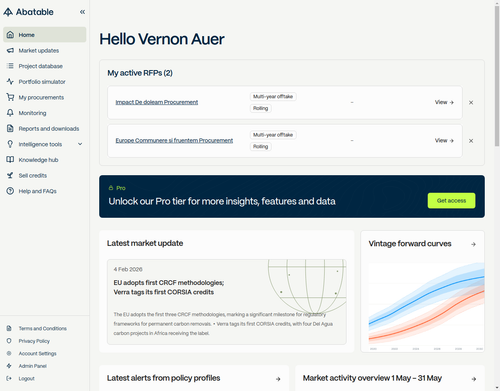Screen dimensions: 500x391
Task: Click the Vintage forward curves chart
Action: click(426, 306)
